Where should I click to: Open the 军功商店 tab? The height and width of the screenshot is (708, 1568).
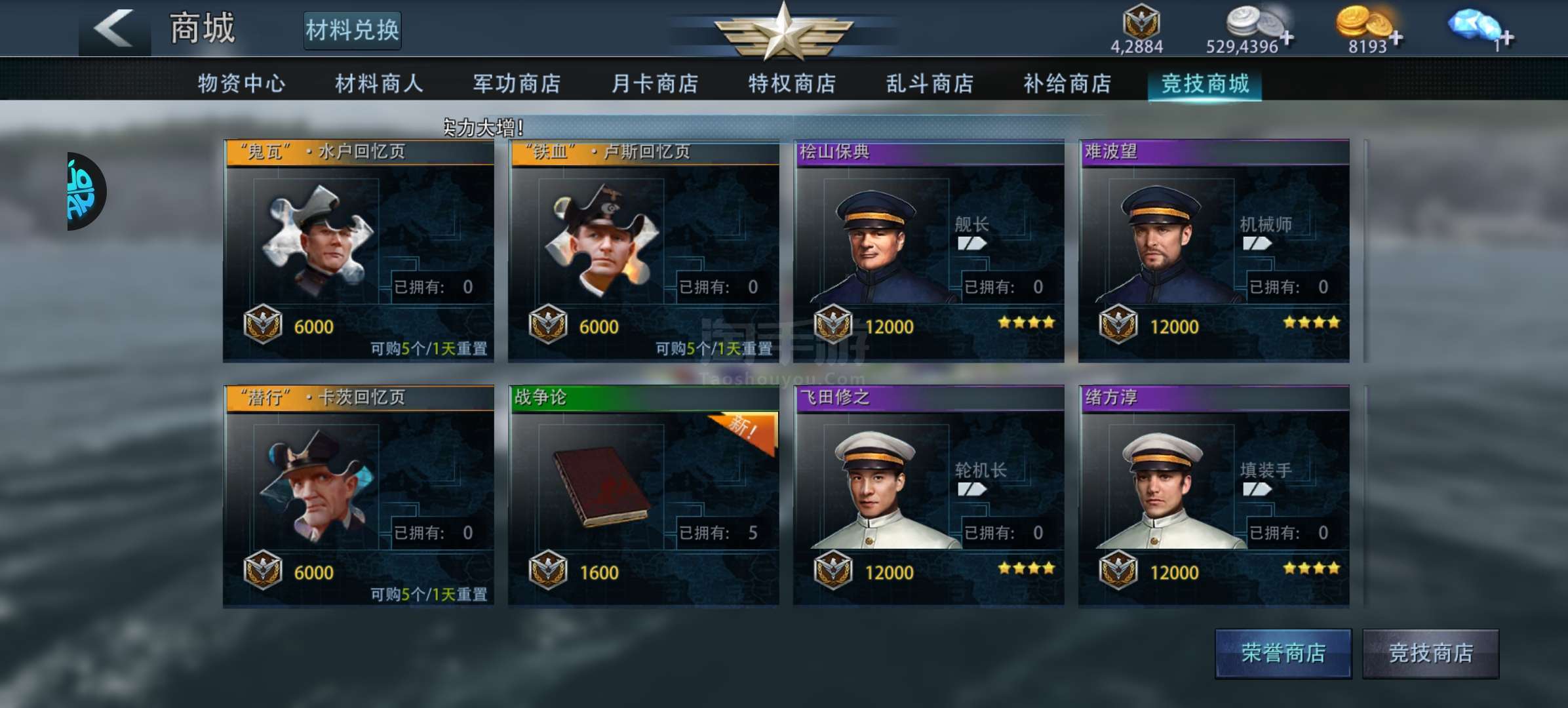click(x=517, y=83)
